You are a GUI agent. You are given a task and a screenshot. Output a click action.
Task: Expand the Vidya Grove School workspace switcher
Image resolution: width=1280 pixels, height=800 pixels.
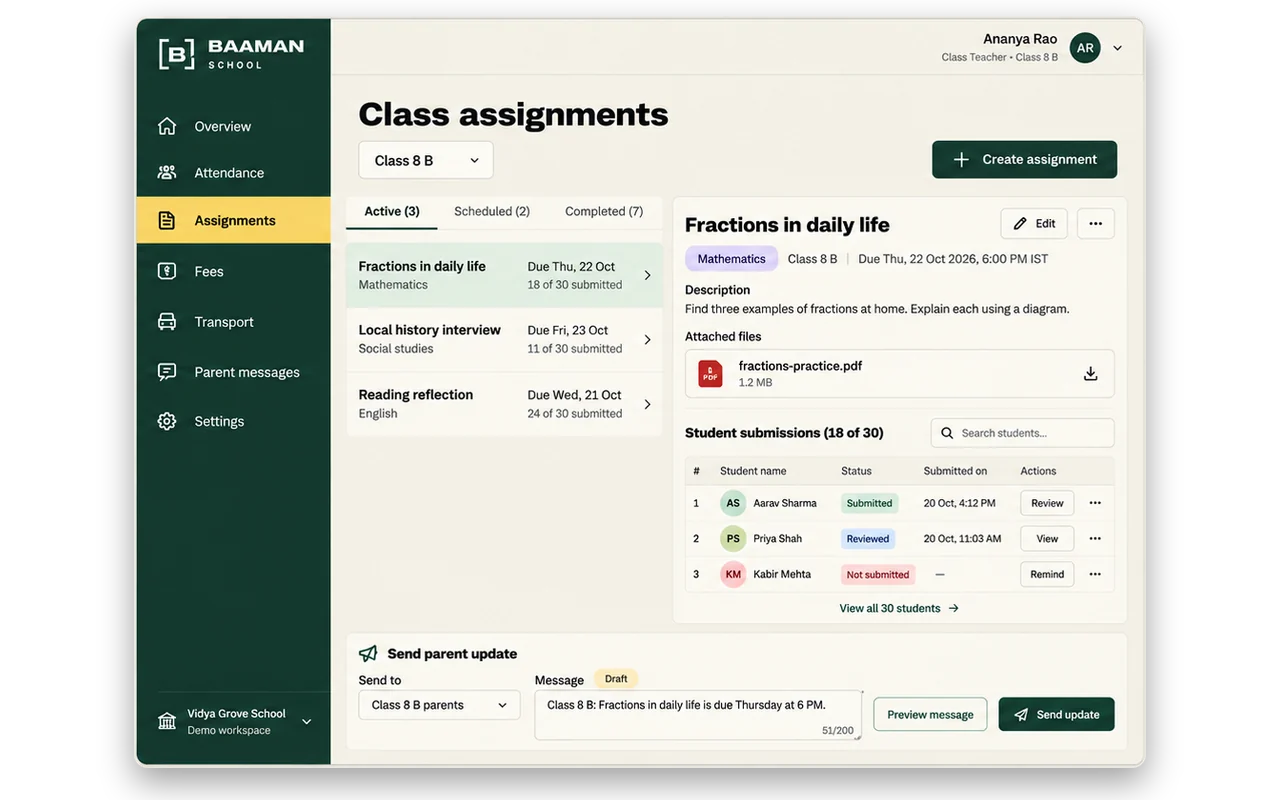point(307,721)
